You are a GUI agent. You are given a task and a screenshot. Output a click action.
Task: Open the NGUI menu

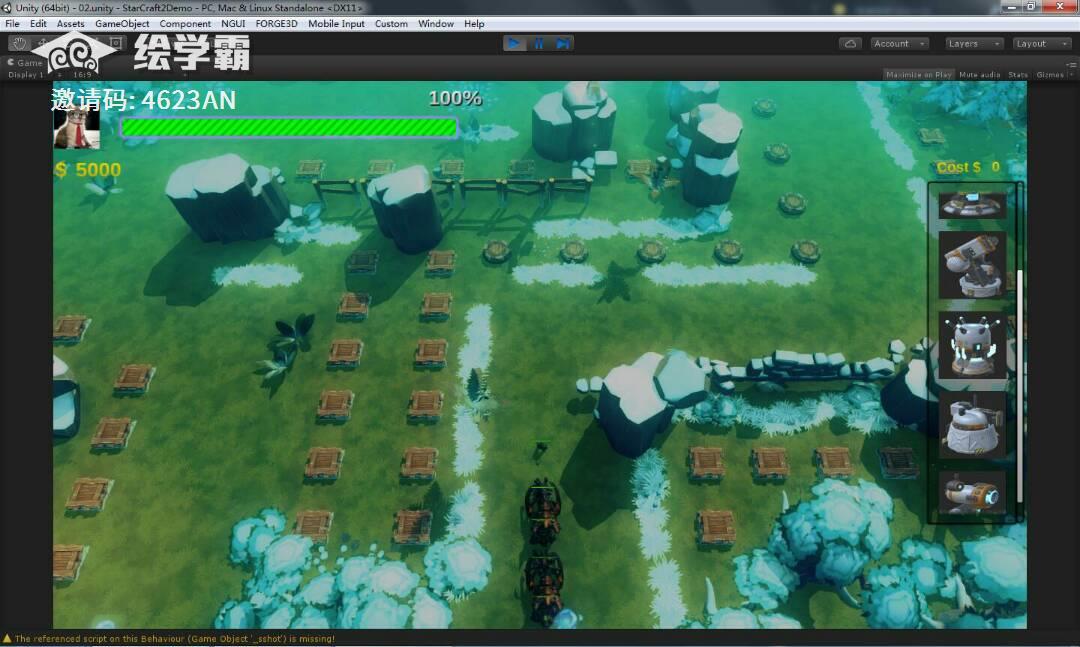(x=233, y=23)
